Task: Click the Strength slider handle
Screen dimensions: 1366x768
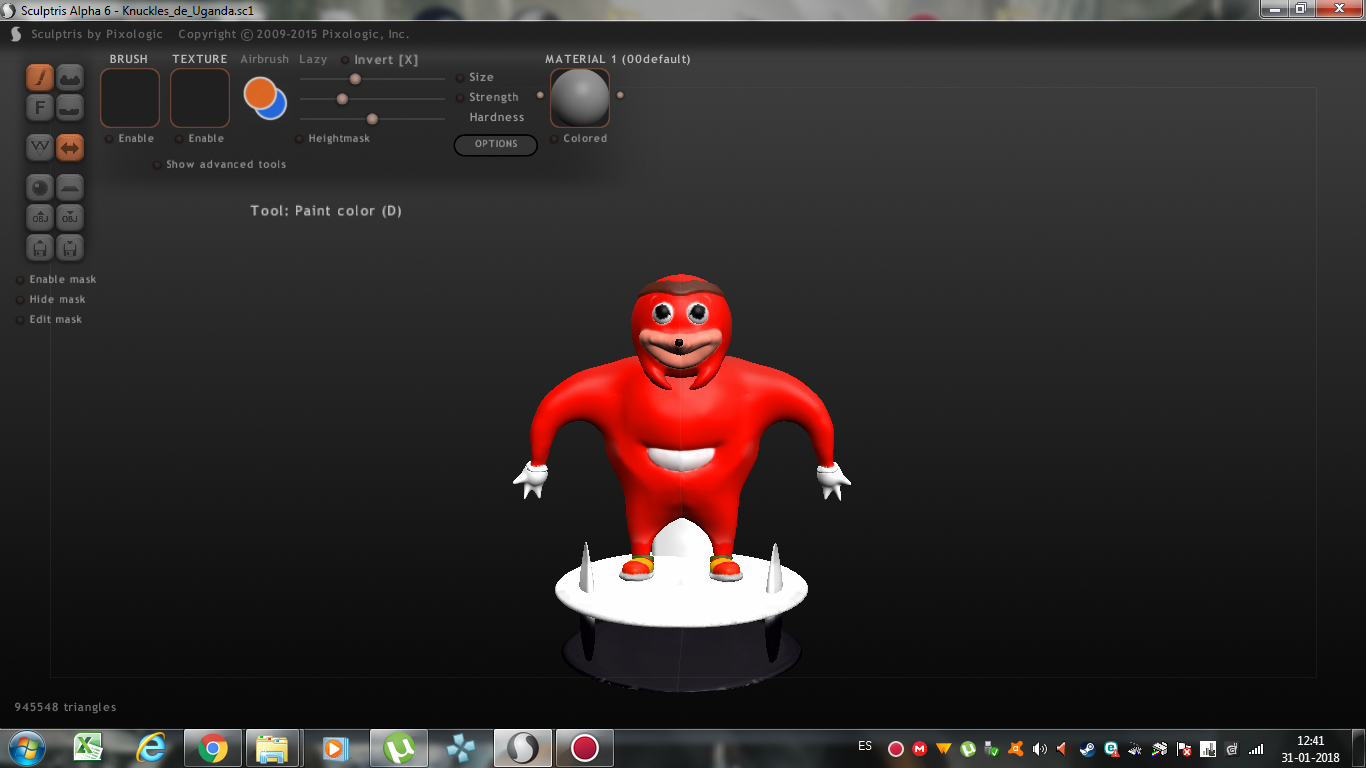Action: tap(342, 99)
